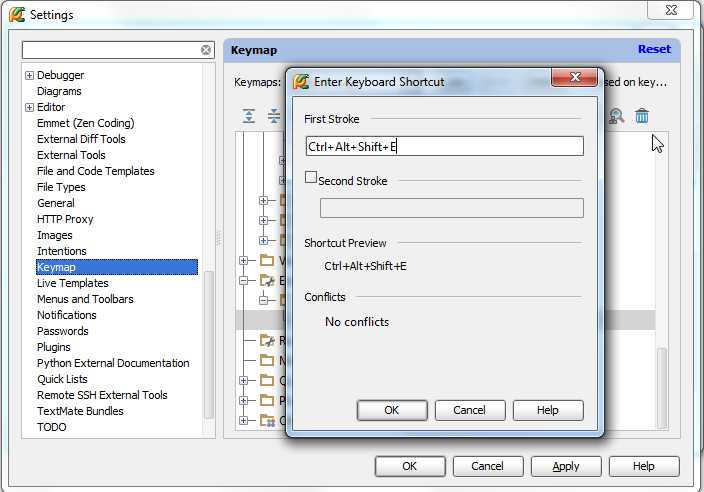Open External Diff Tools settings
This screenshot has height=492, width=704.
click(81, 139)
